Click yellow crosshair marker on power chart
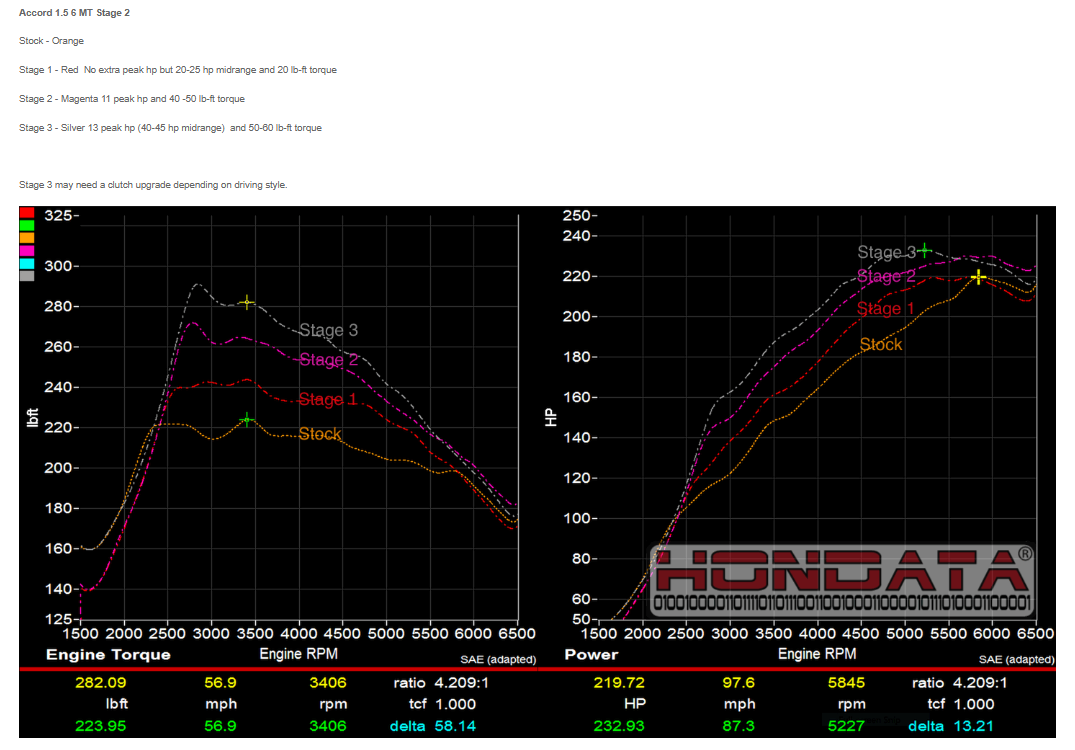Viewport: 1075px width, 750px height. [x=978, y=276]
